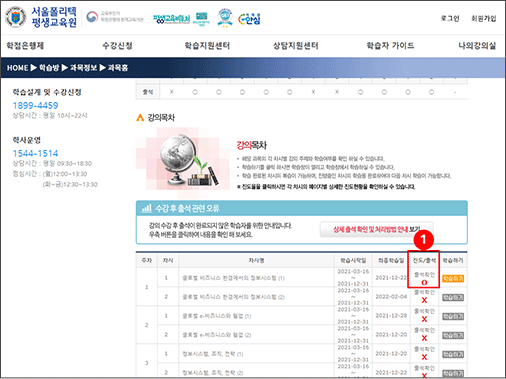This screenshot has height=379, width=506.
Task: Click the red X mark for 정보시스템, 조직, 전략 (1)
Action: (424, 357)
